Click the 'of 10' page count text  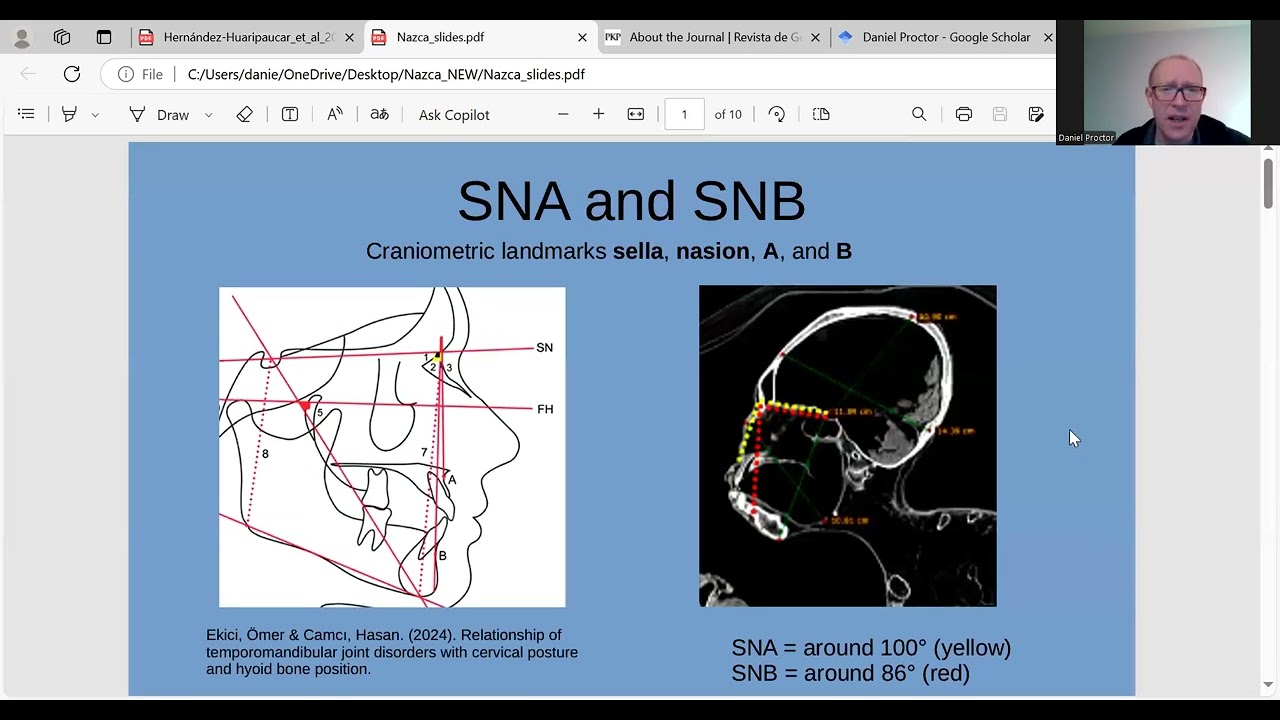click(x=728, y=115)
